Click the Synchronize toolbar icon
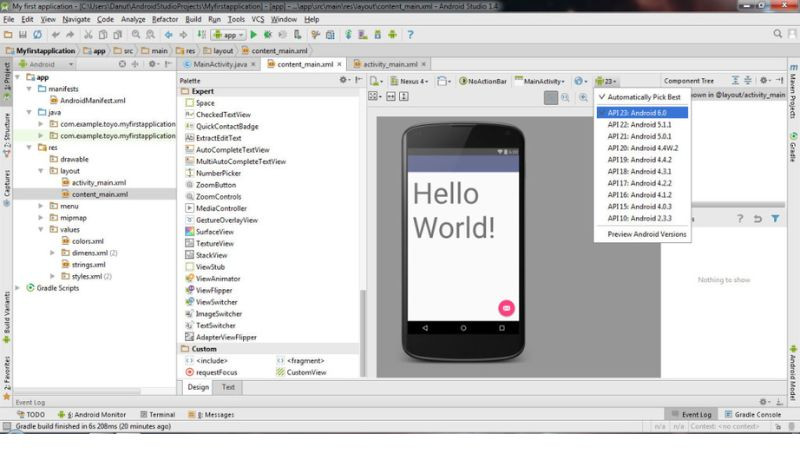 [37, 35]
